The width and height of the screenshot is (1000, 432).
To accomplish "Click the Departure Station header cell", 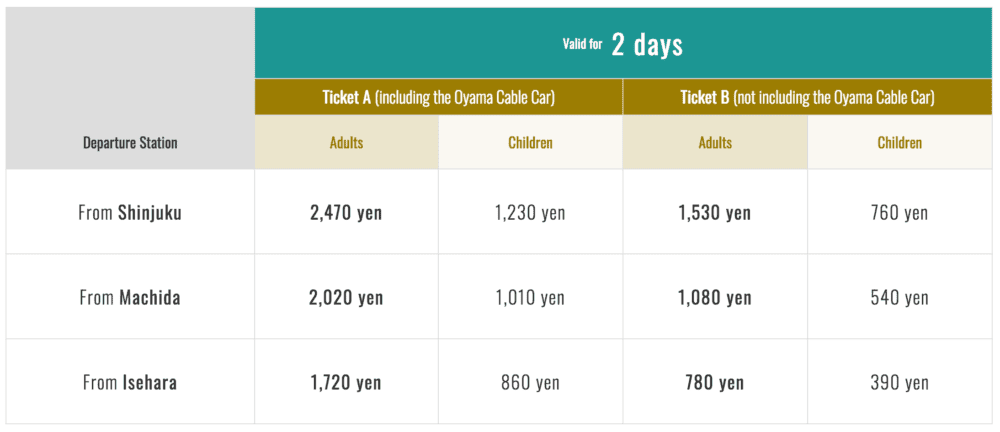I will coord(130,143).
